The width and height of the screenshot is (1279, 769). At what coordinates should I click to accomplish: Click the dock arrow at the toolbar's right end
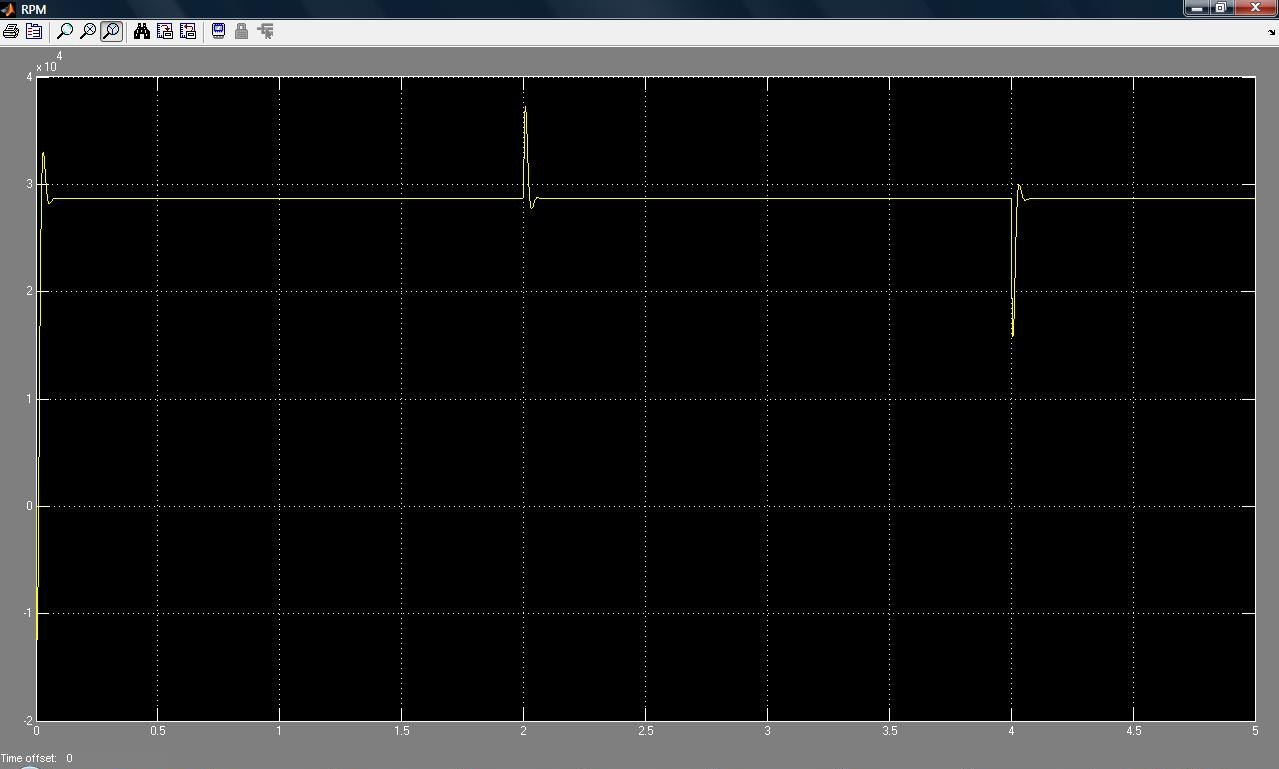click(1271, 32)
